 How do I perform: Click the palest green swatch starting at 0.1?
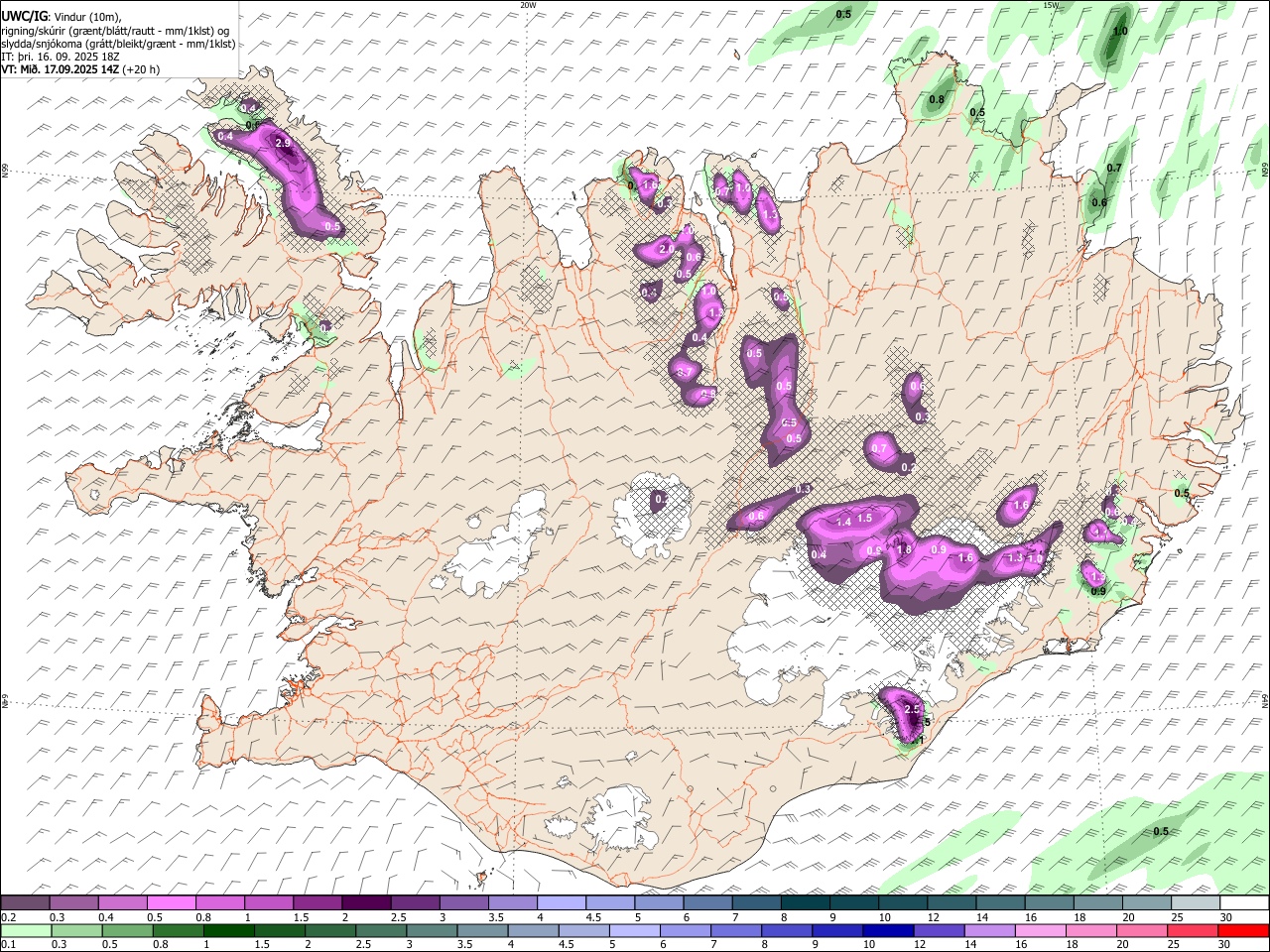pos(26,930)
